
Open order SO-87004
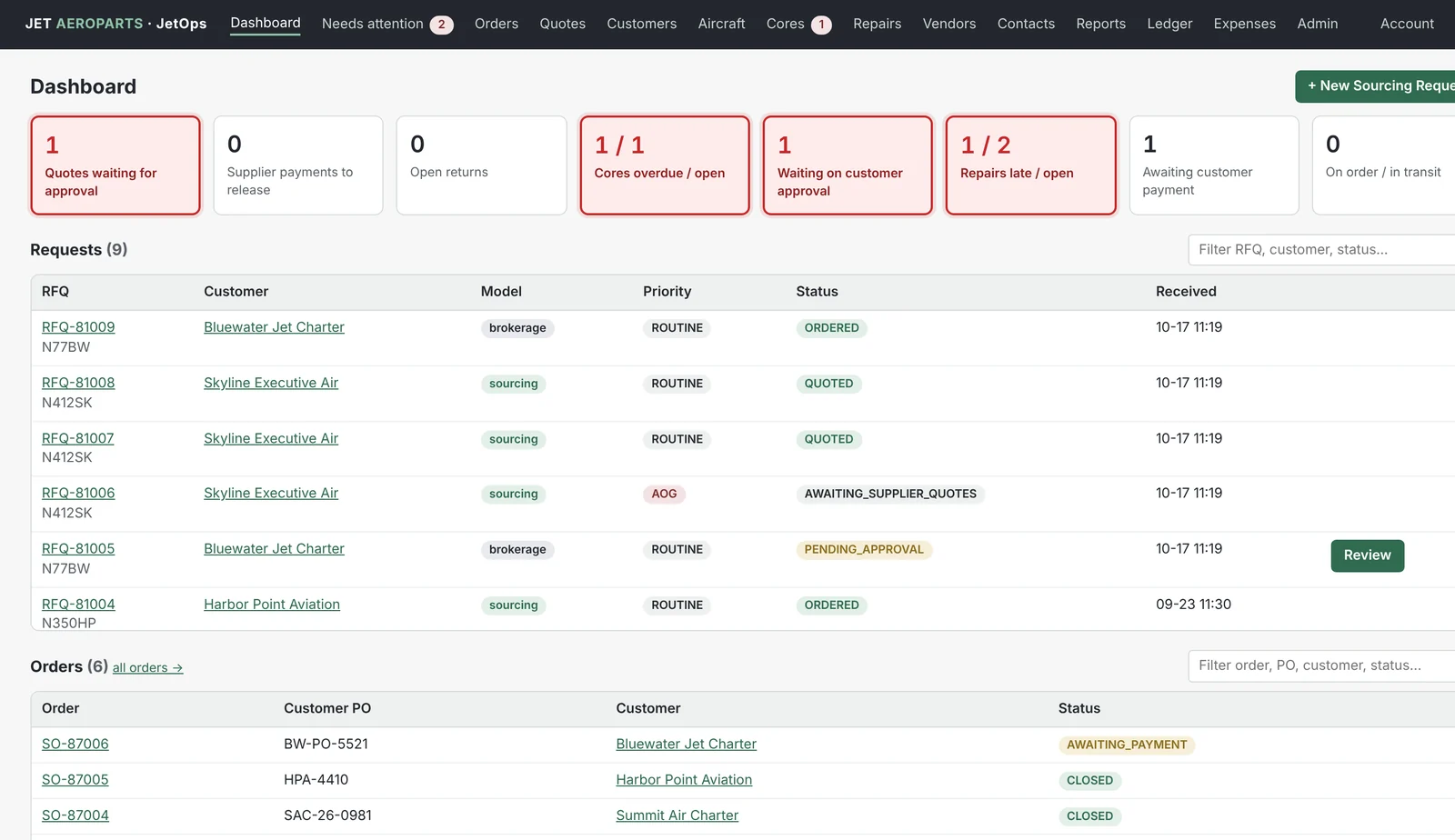coord(75,815)
